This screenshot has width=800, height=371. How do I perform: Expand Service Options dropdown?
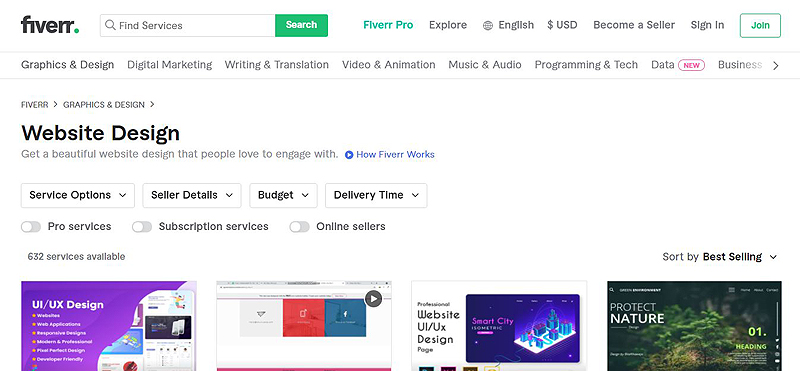point(78,195)
